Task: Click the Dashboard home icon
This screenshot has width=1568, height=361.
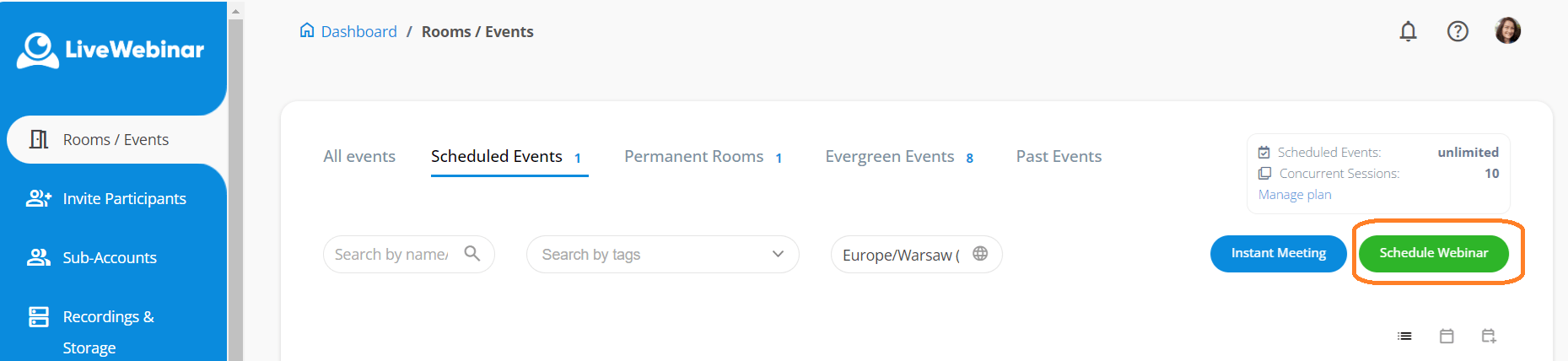Action: [x=307, y=31]
